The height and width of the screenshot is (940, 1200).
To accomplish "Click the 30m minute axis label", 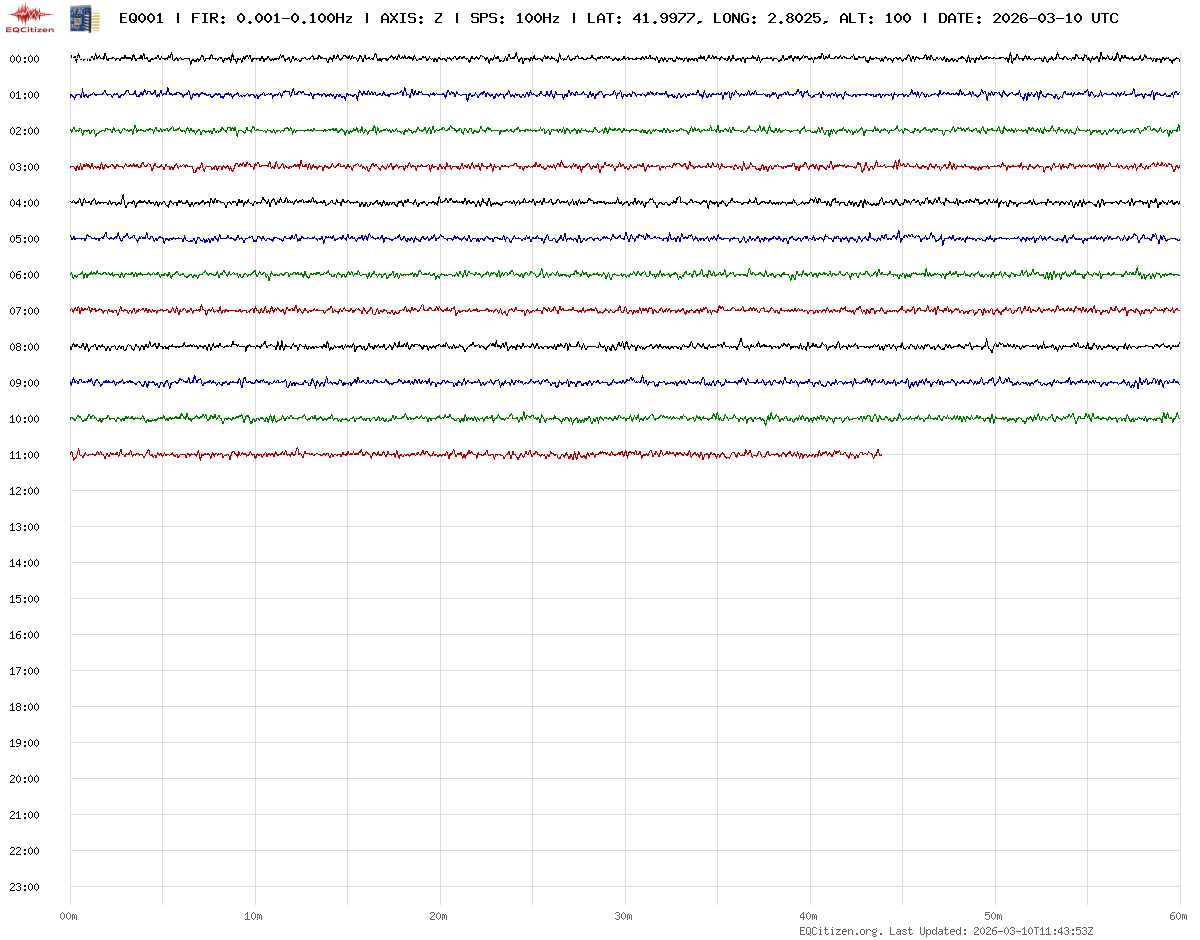I will pyautogui.click(x=624, y=916).
